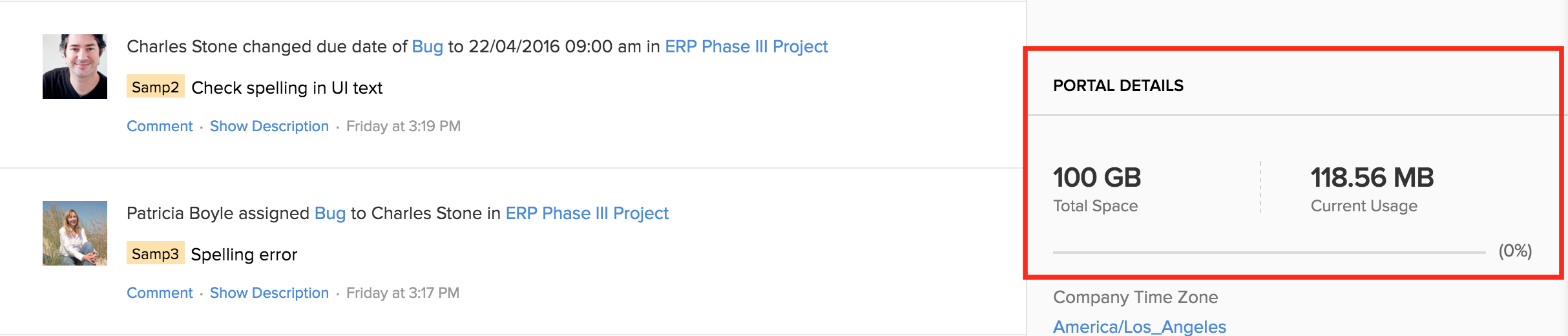Image resolution: width=1568 pixels, height=336 pixels.
Task: Click the America/Los_Angeles time zone link
Action: click(x=1139, y=326)
